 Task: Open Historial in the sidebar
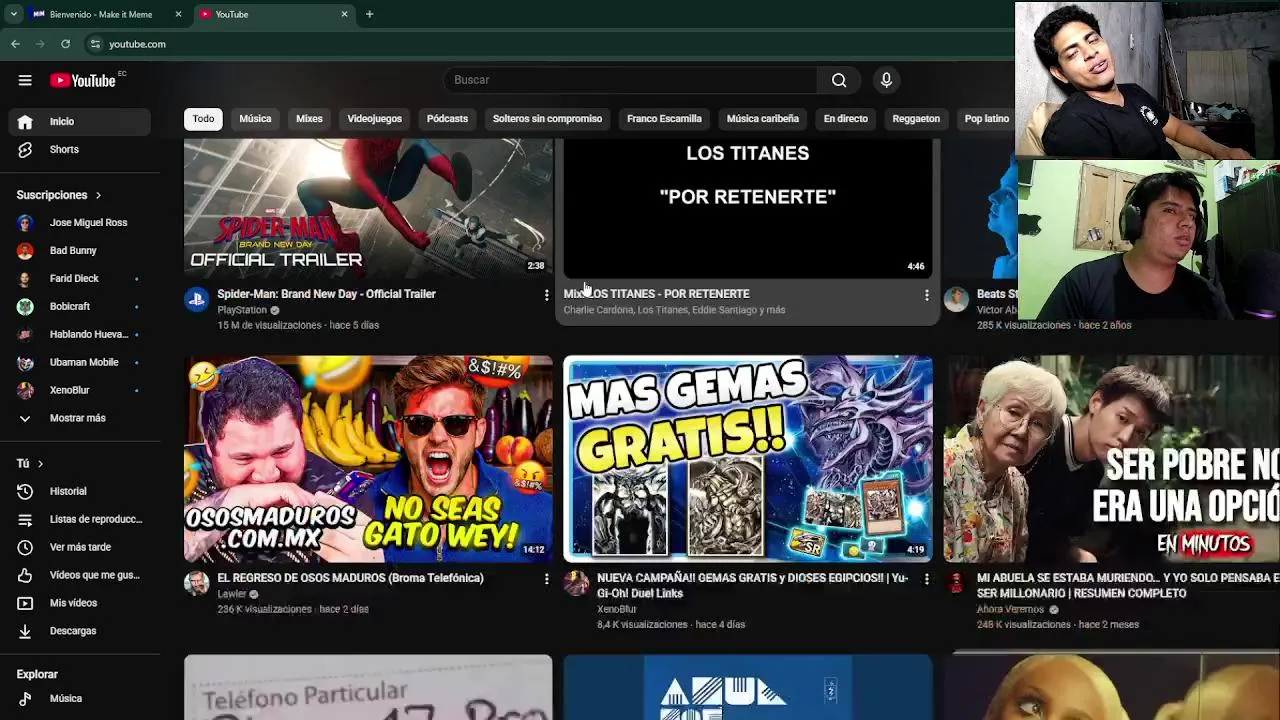click(80, 491)
